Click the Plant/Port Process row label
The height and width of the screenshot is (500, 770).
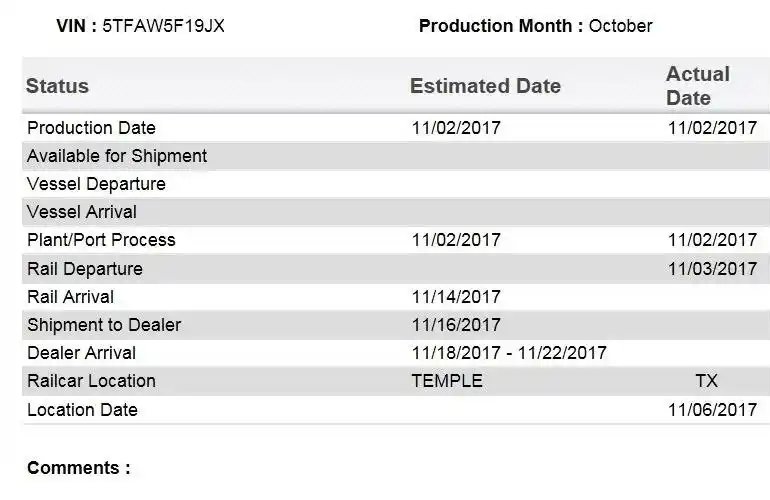click(101, 240)
